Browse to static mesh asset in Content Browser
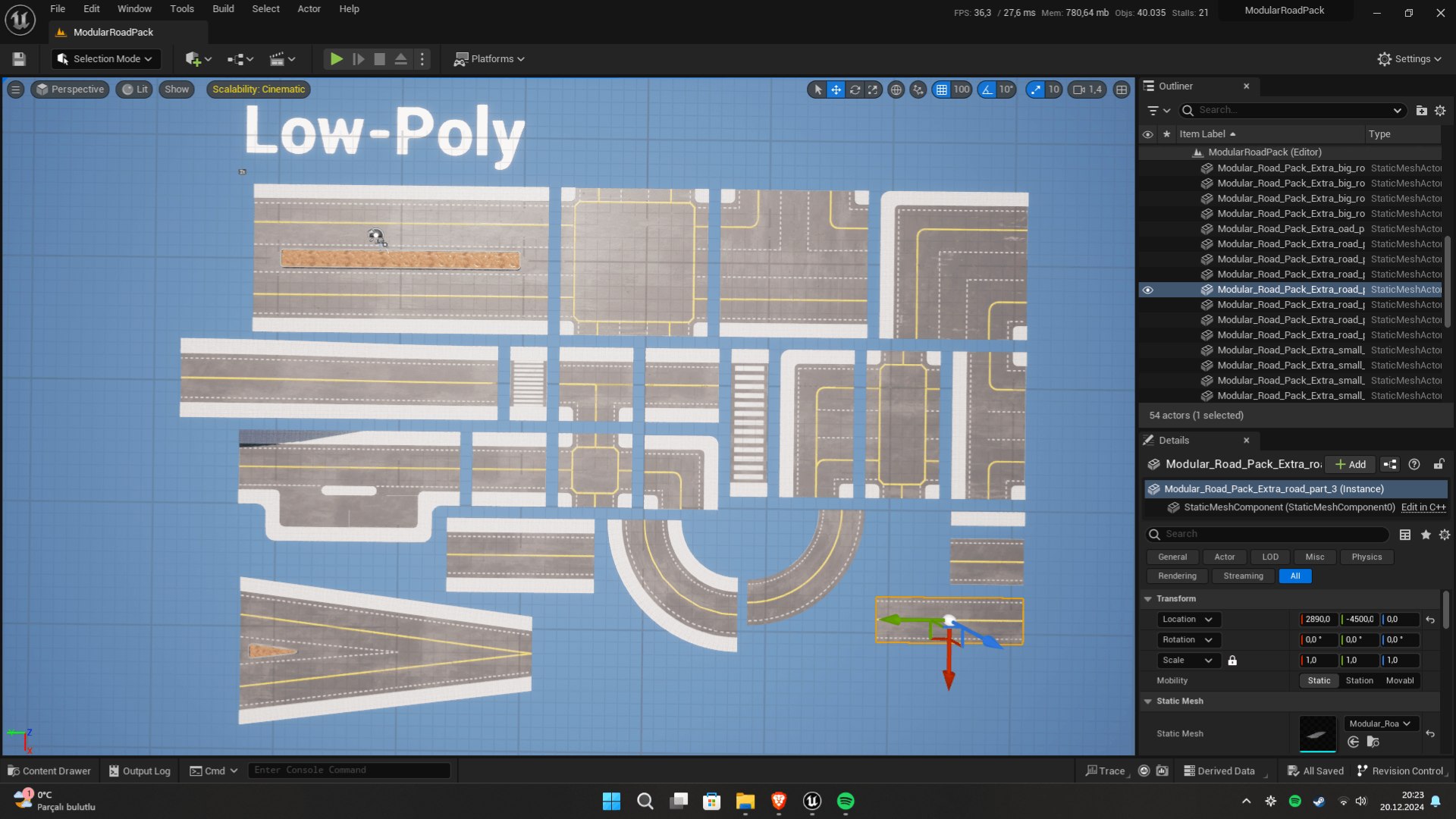The width and height of the screenshot is (1456, 819). [1373, 742]
